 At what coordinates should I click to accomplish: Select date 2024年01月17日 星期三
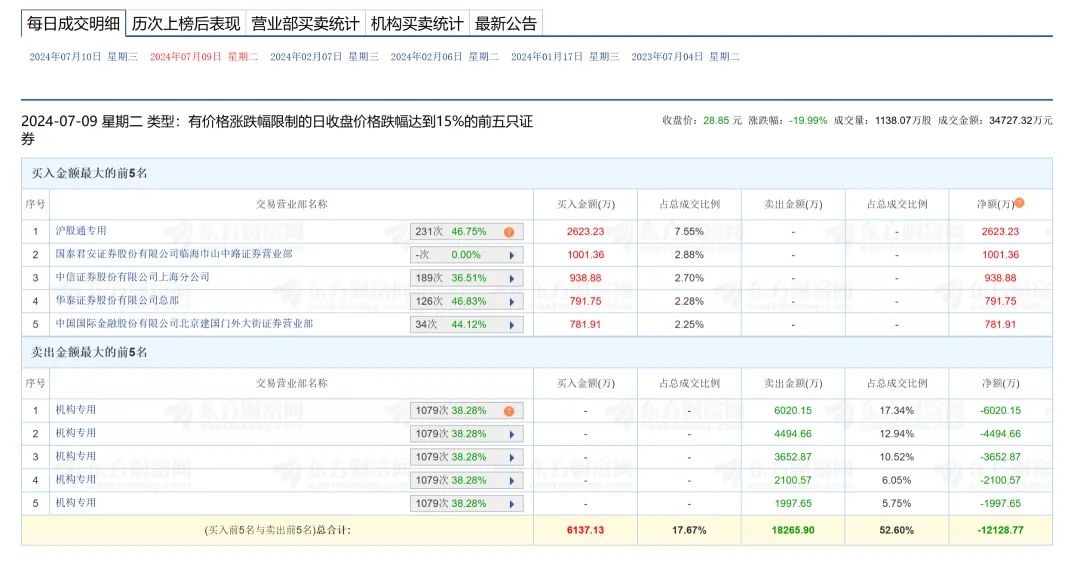pyautogui.click(x=565, y=57)
